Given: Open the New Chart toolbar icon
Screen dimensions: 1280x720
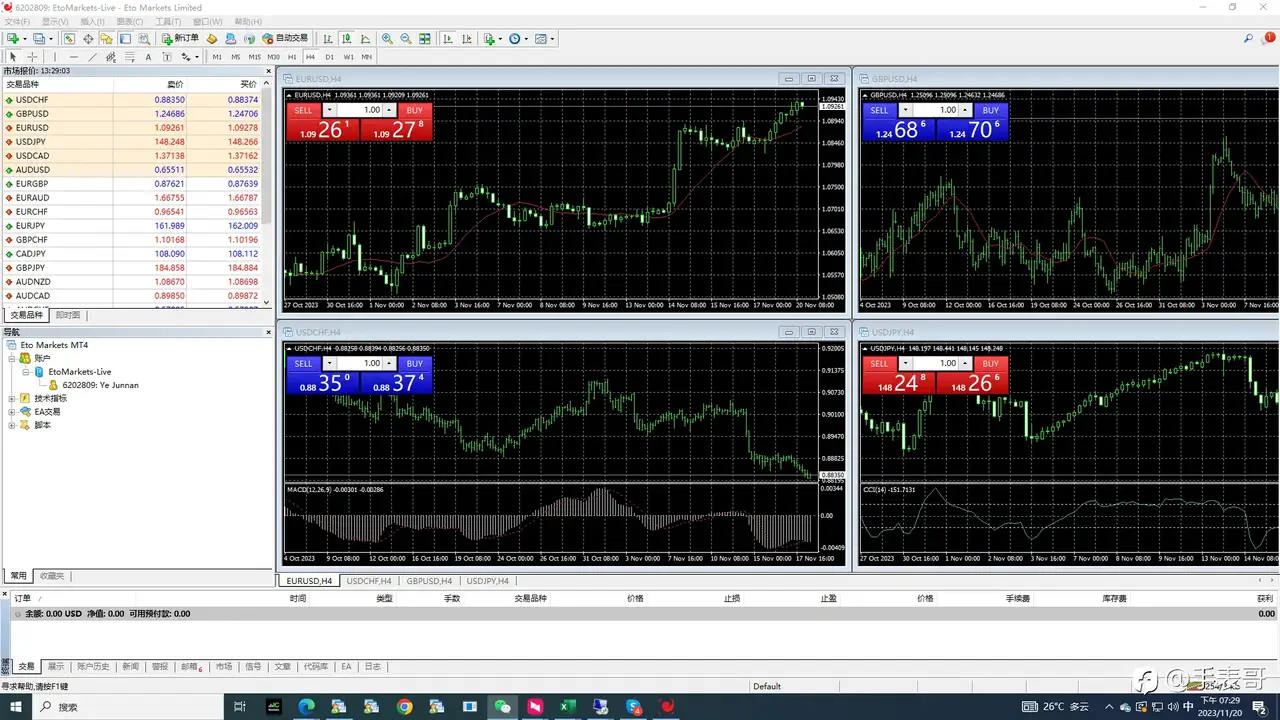Looking at the screenshot, I should point(13,38).
